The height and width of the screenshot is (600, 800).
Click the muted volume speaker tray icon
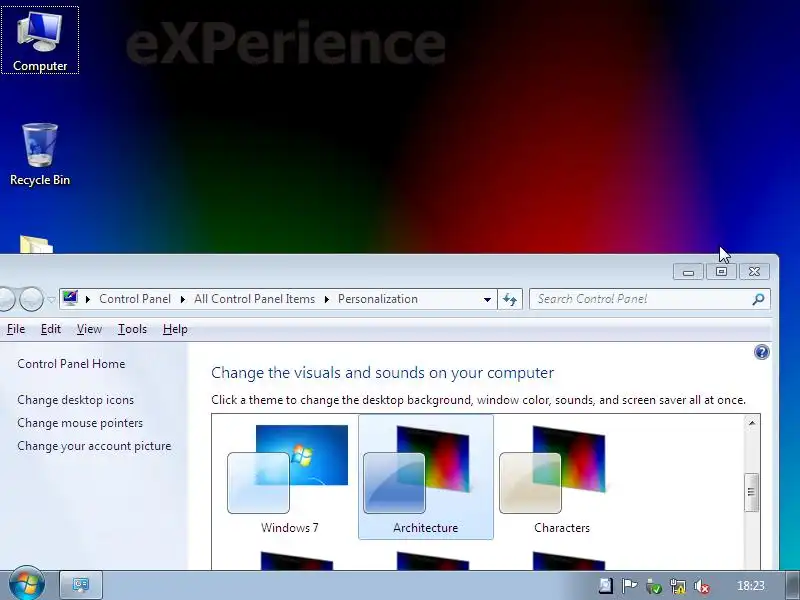702,586
